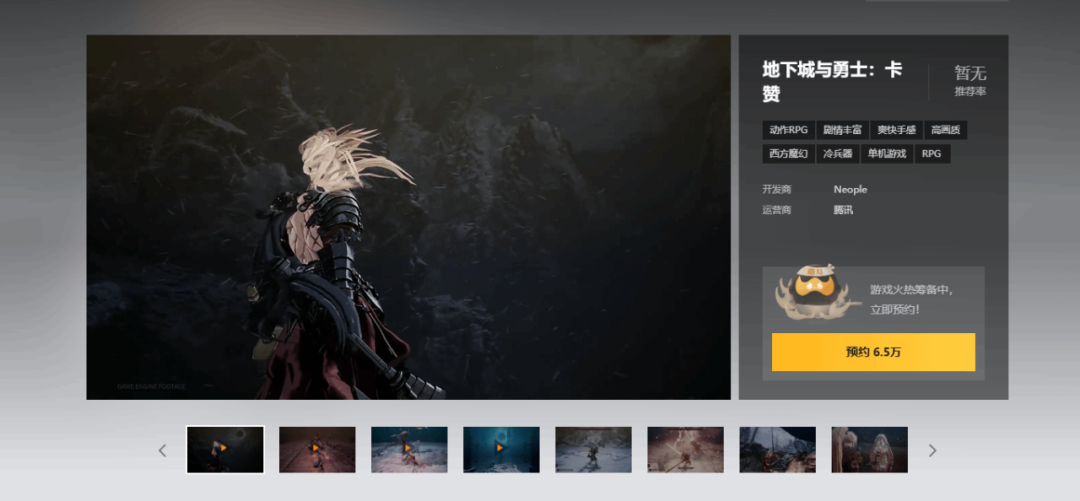Click the 游戏火热筹备中,立即预约 text
This screenshot has width=1080, height=501.
pos(911,300)
